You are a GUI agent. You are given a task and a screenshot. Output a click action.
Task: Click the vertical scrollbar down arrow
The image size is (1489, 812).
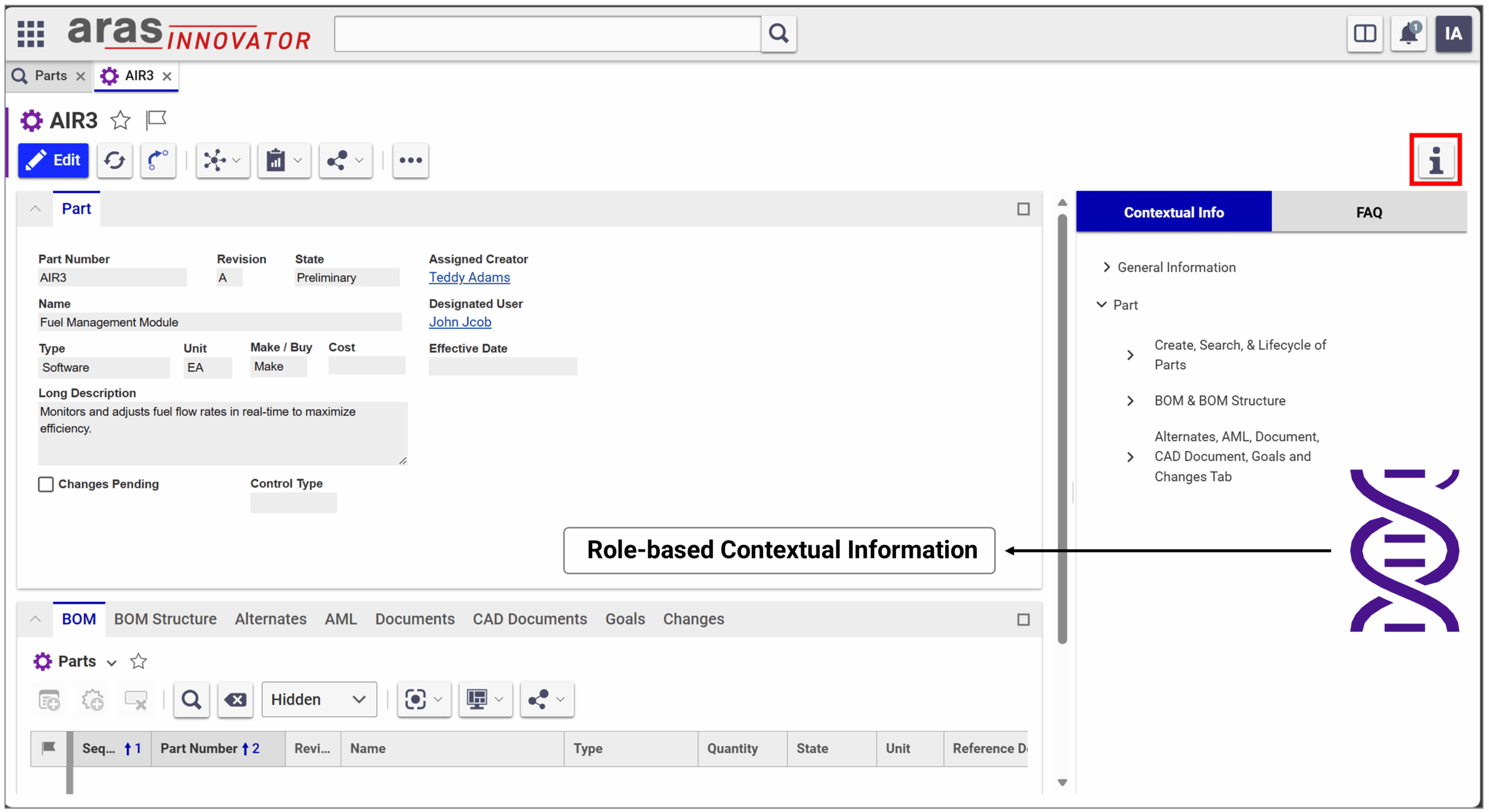click(x=1062, y=782)
